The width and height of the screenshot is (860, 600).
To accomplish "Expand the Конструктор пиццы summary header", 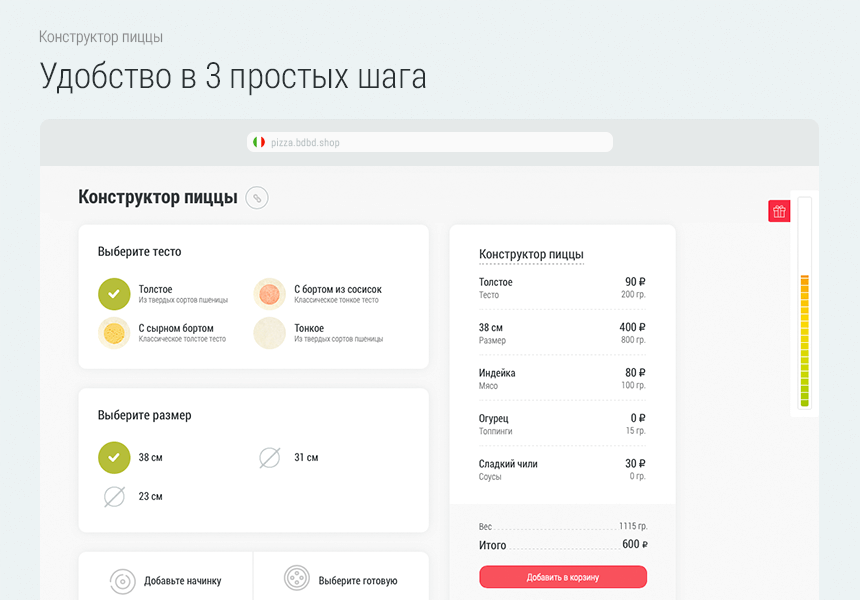I will pyautogui.click(x=532, y=253).
